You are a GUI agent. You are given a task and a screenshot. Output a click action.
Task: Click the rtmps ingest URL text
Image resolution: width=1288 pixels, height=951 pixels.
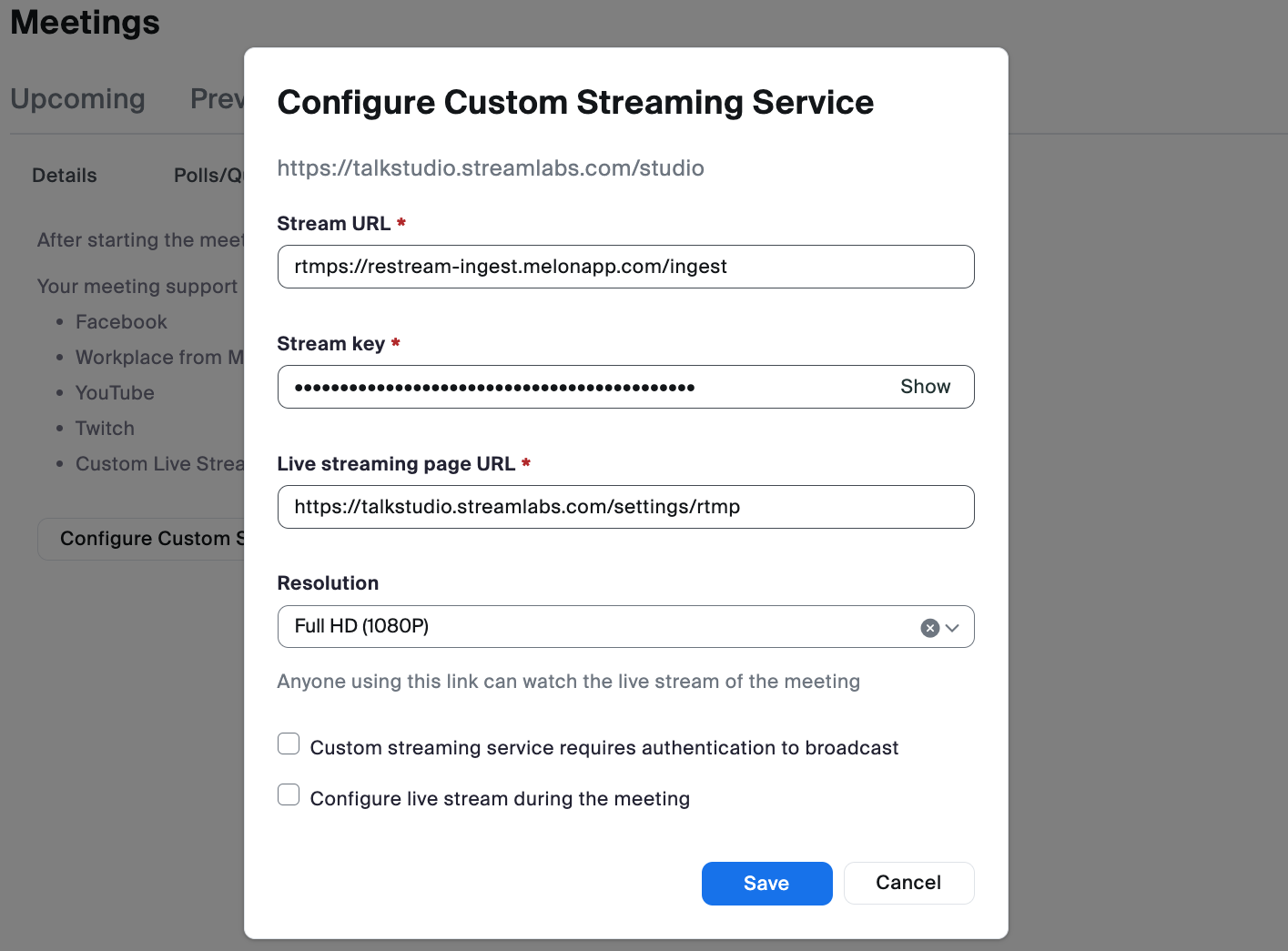[x=510, y=267]
